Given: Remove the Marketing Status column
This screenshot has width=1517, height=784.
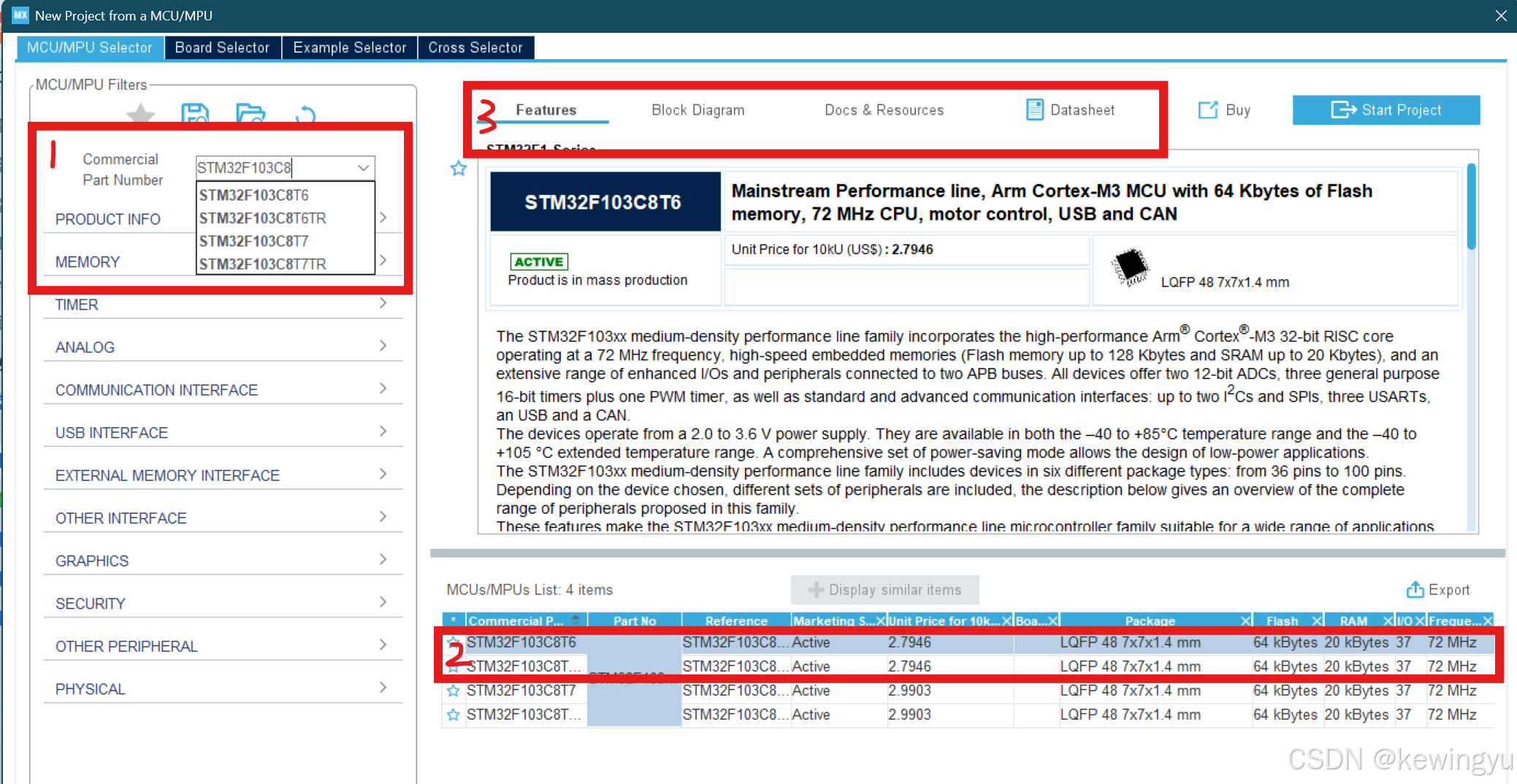Looking at the screenshot, I should 880,620.
